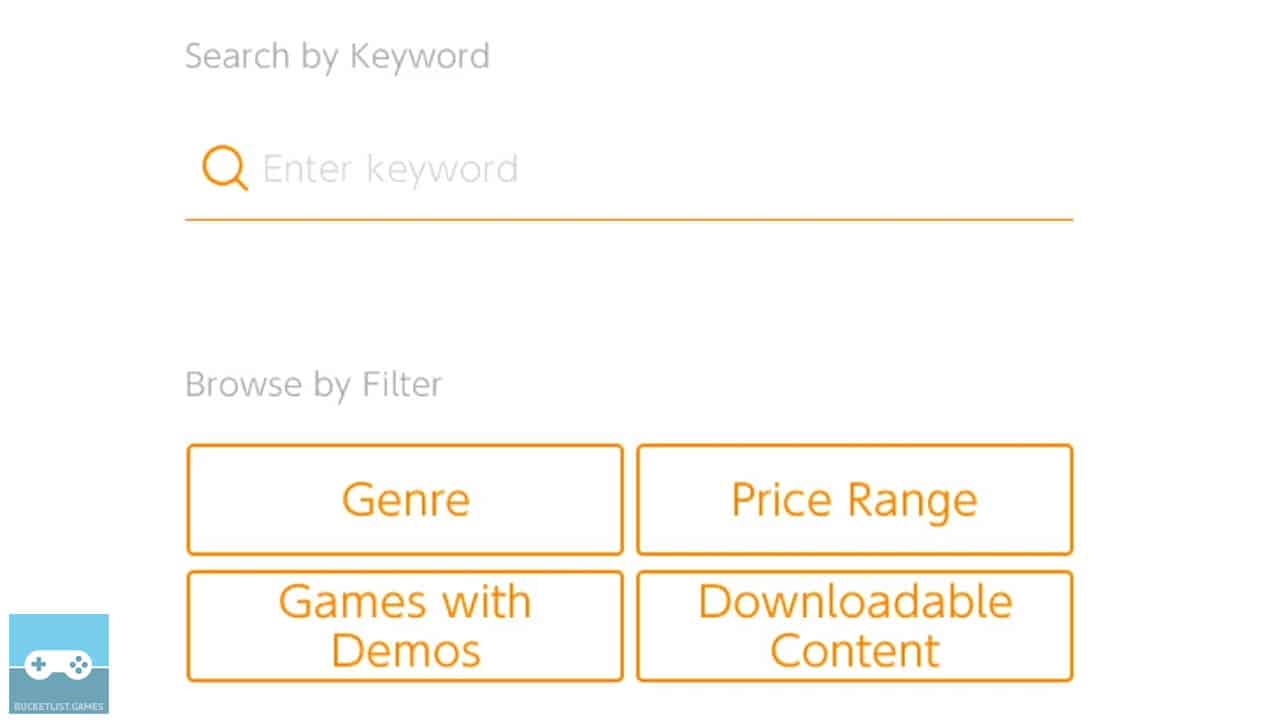Focus the Enter keyword search field
The width and height of the screenshot is (1280, 720).
tap(629, 169)
